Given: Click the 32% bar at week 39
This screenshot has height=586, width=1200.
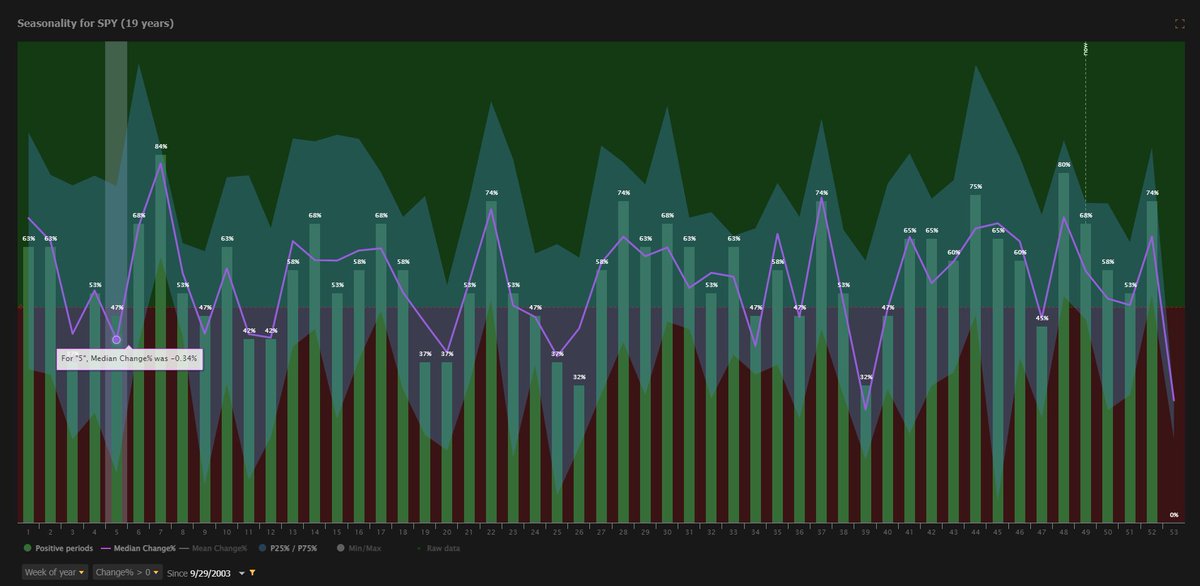Looking at the screenshot, I should point(866,453).
